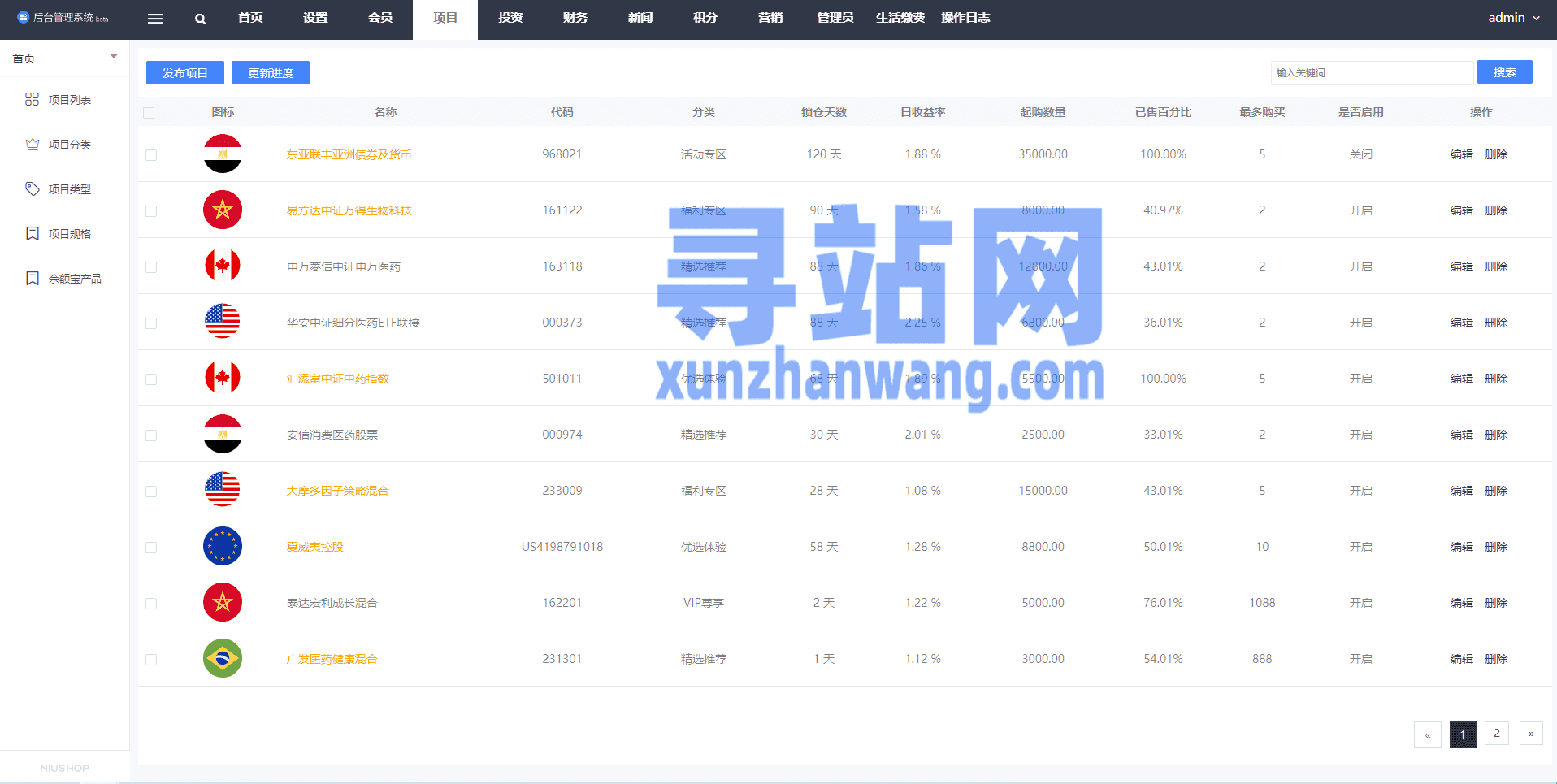
Task: Delete the 易方达中证万得生物科技 project
Action: click(x=1496, y=210)
